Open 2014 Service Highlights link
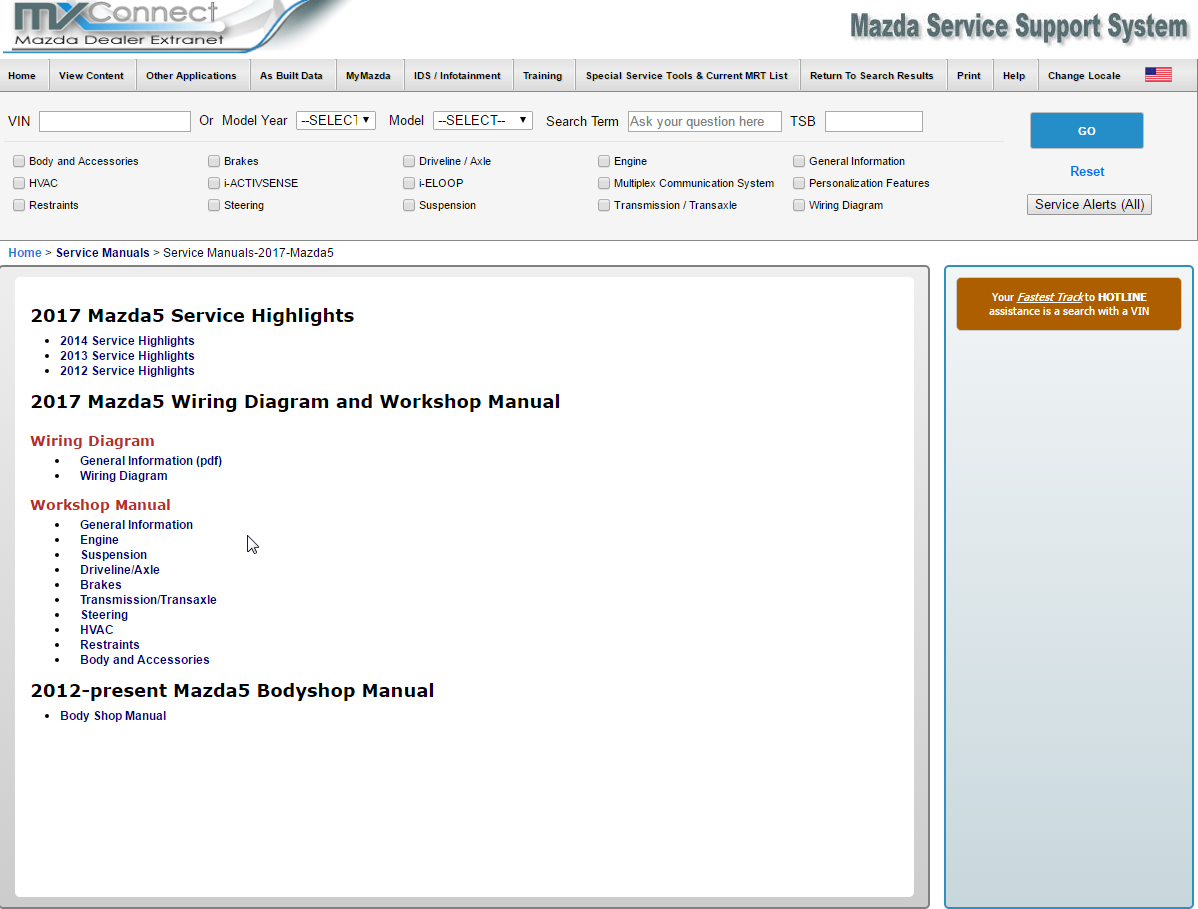This screenshot has height=909, width=1198. [x=127, y=341]
